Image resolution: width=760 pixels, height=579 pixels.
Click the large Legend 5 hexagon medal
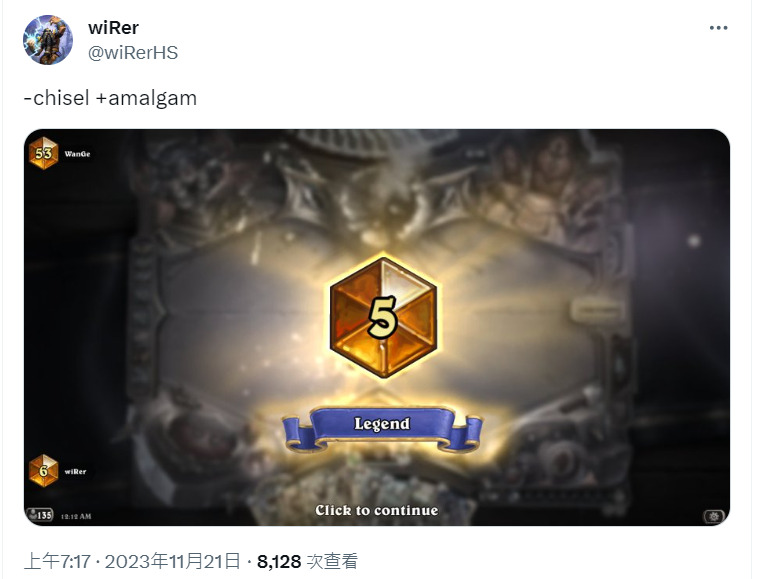tap(383, 316)
